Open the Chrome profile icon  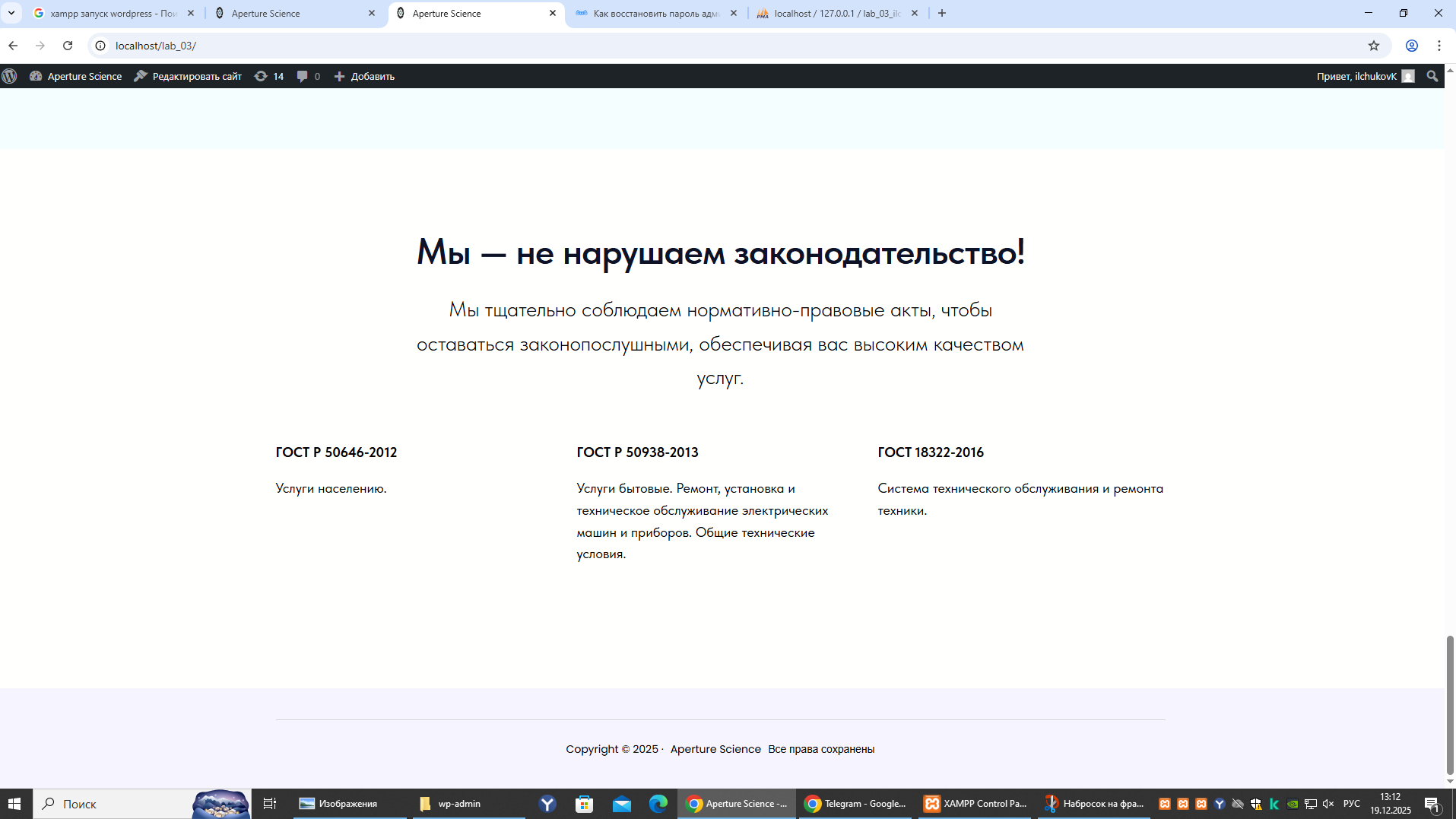(1411, 46)
